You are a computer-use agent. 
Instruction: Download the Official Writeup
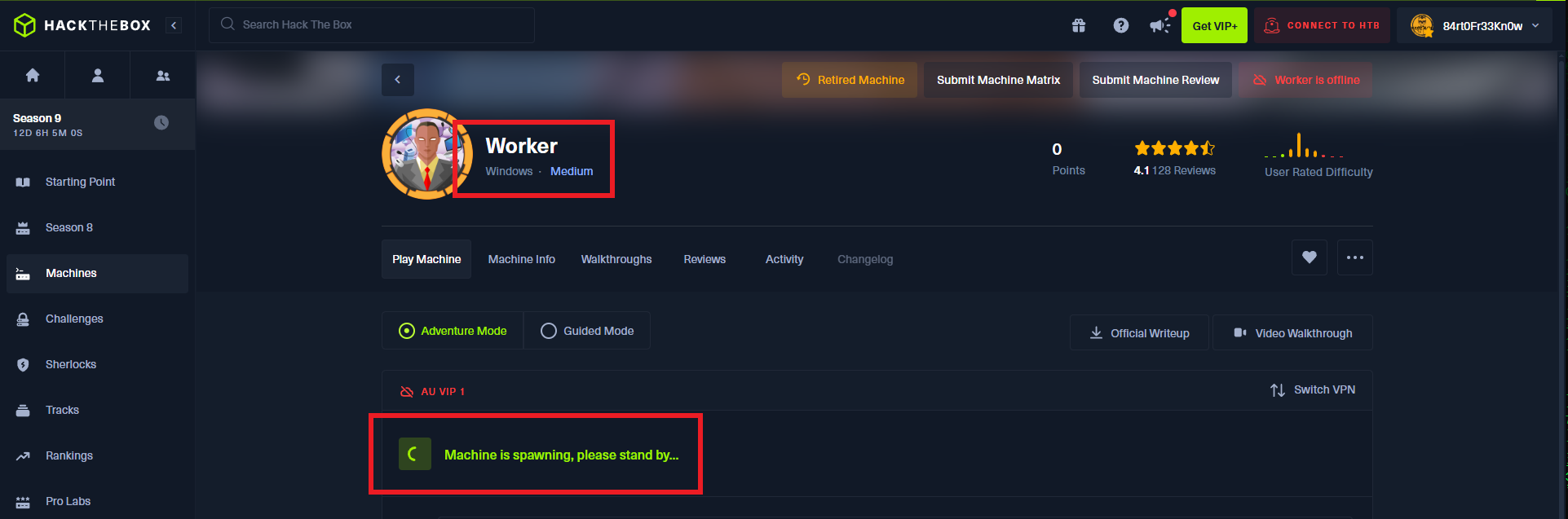[x=1139, y=333]
